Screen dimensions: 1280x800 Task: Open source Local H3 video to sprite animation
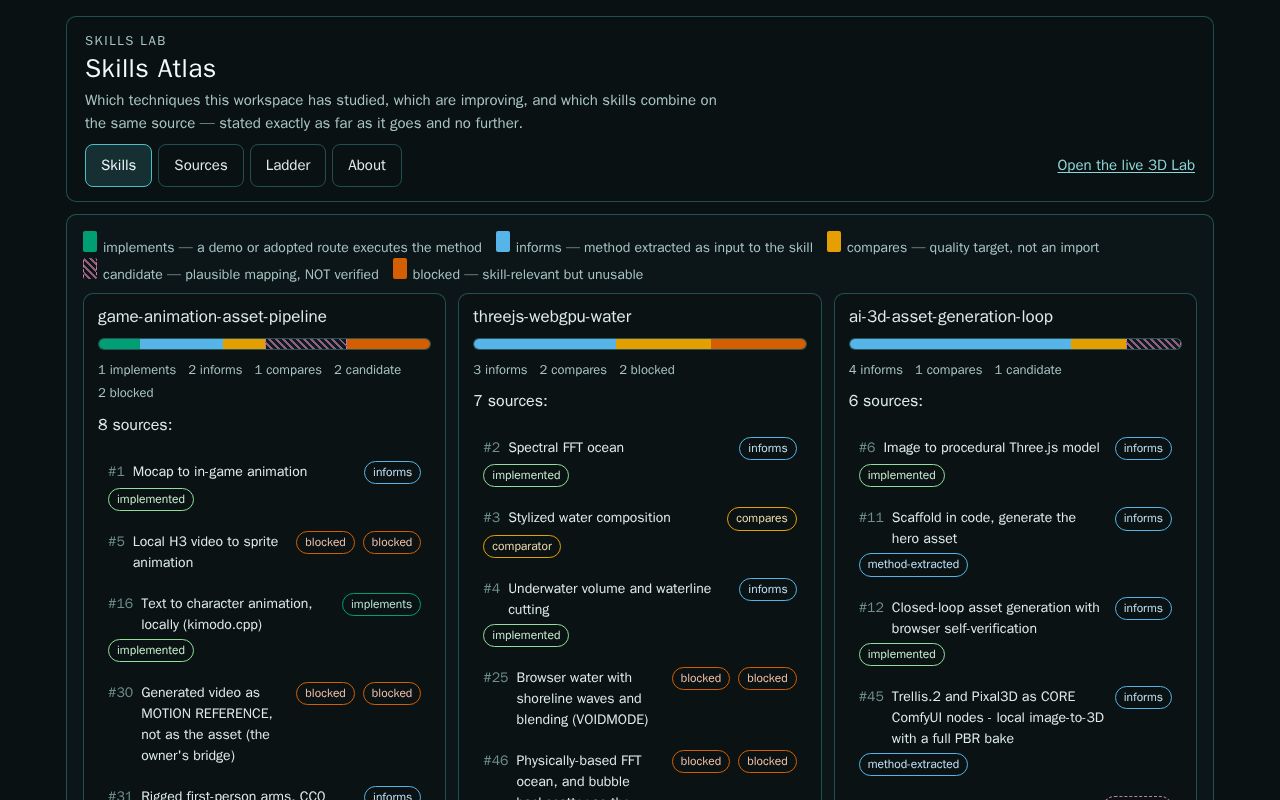[206, 552]
